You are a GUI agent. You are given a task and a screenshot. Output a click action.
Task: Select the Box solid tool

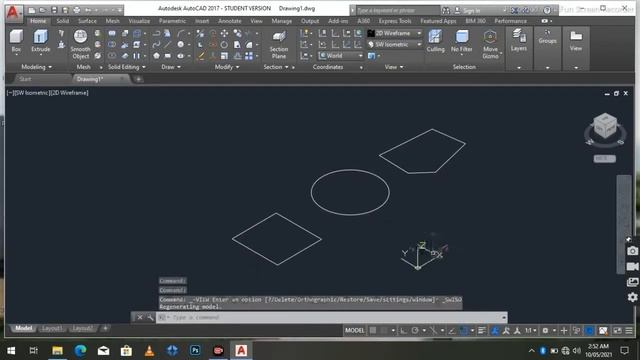pos(16,41)
